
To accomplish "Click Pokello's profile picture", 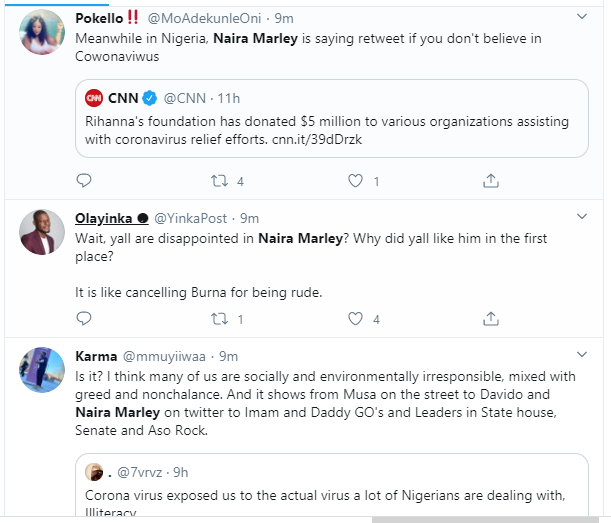I will [x=43, y=33].
